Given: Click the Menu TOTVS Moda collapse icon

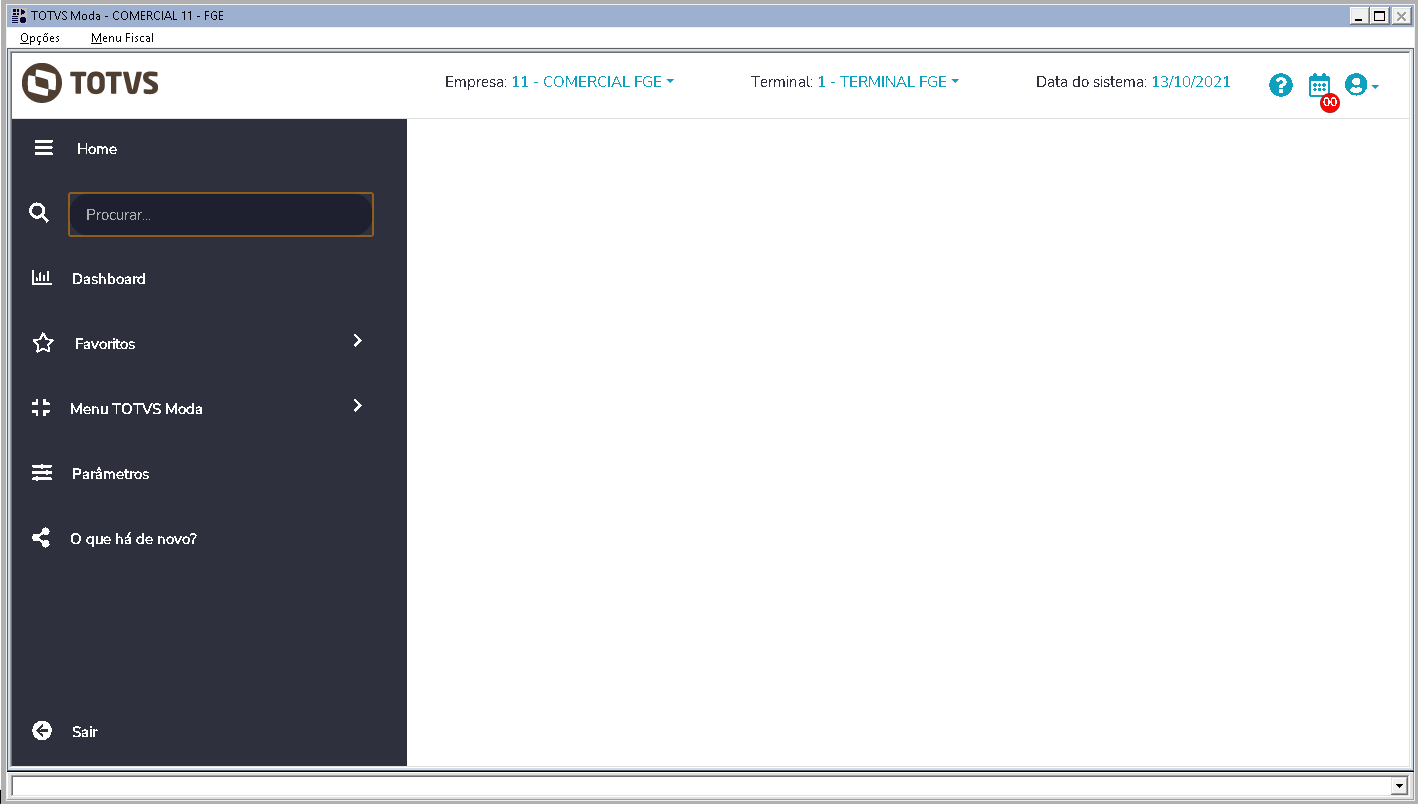Looking at the screenshot, I should [41, 408].
